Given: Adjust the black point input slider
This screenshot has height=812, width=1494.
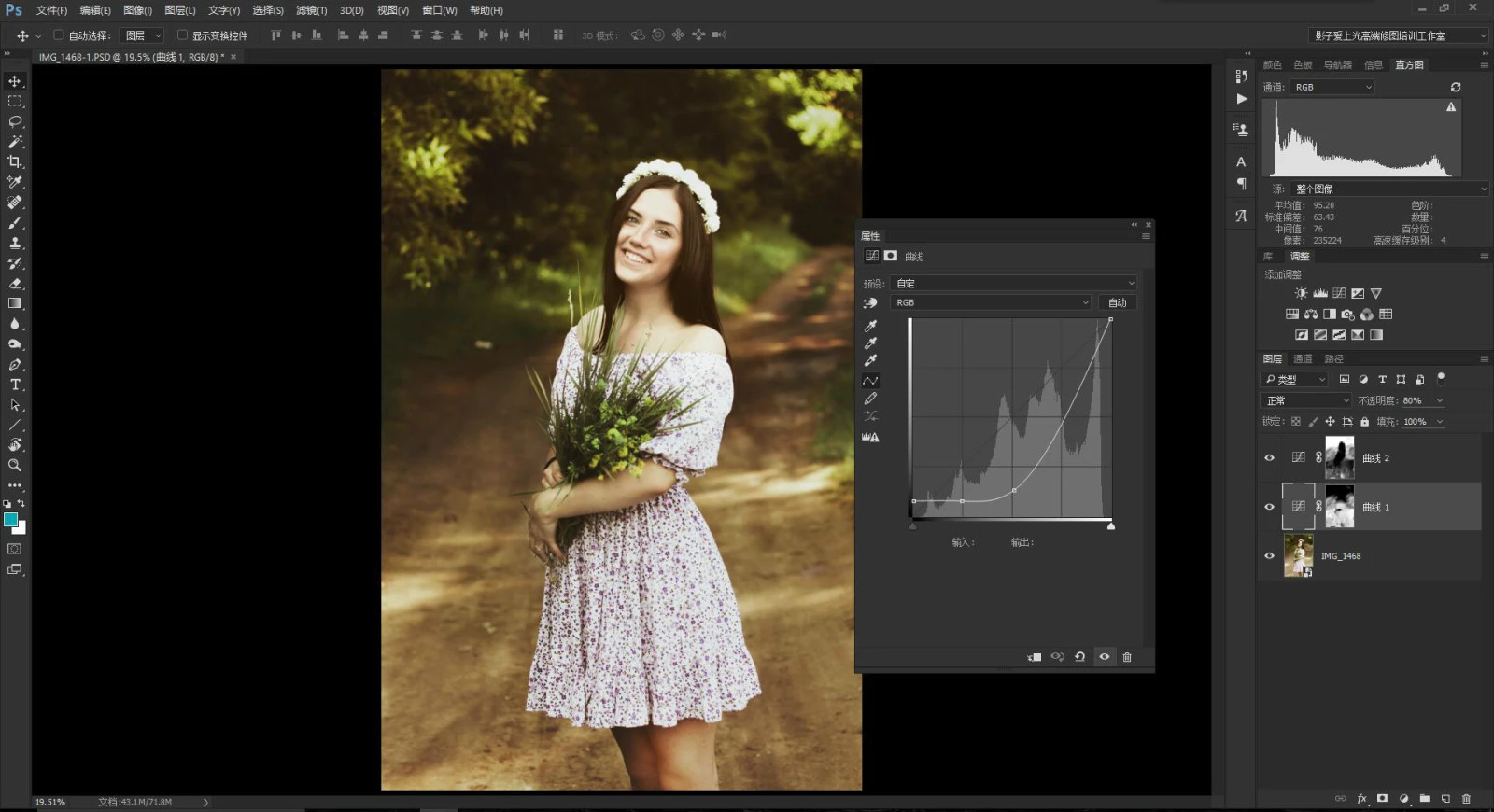Looking at the screenshot, I should pos(912,526).
